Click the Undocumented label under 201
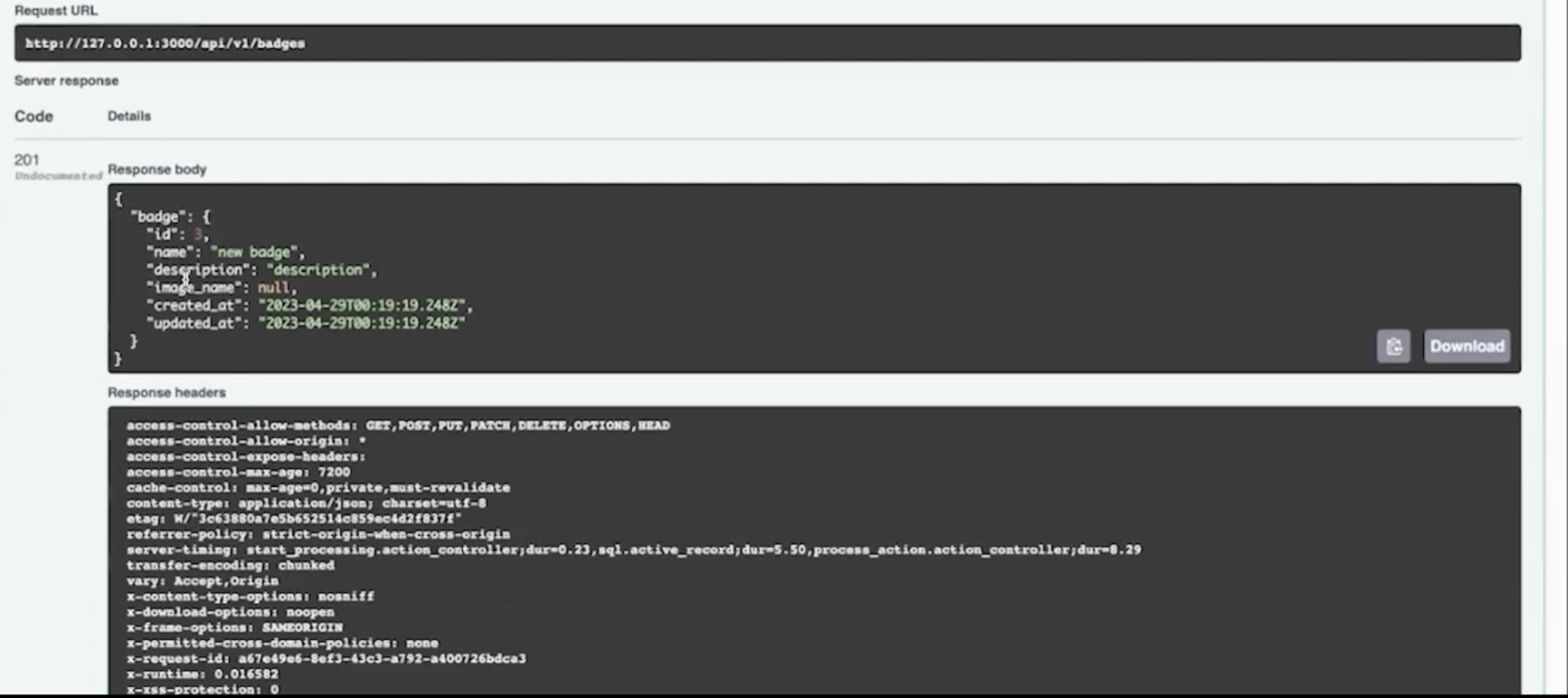 pyautogui.click(x=58, y=176)
